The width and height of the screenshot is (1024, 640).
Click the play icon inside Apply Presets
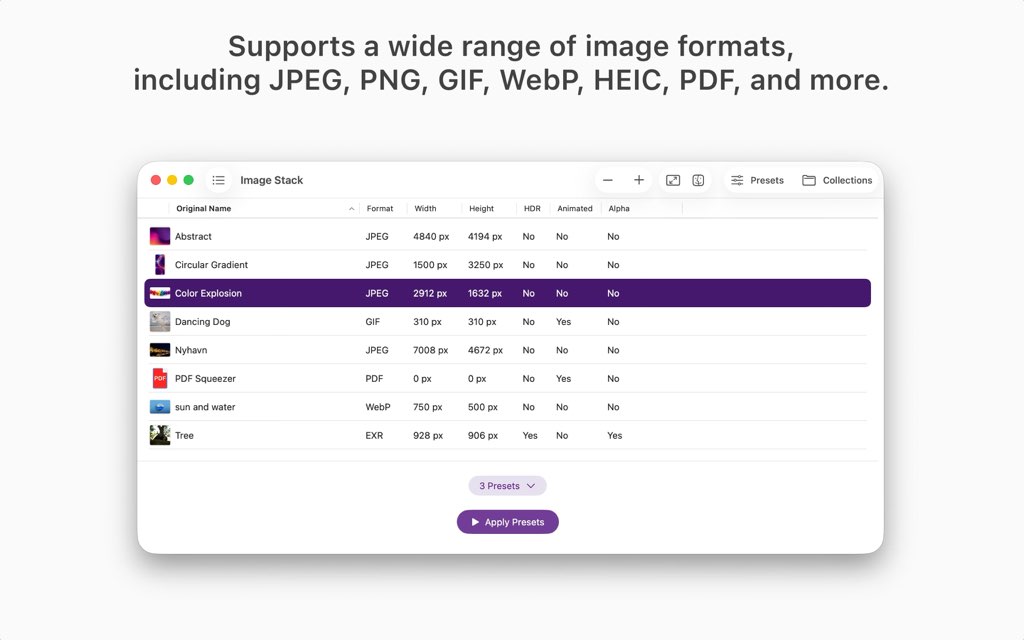click(473, 521)
